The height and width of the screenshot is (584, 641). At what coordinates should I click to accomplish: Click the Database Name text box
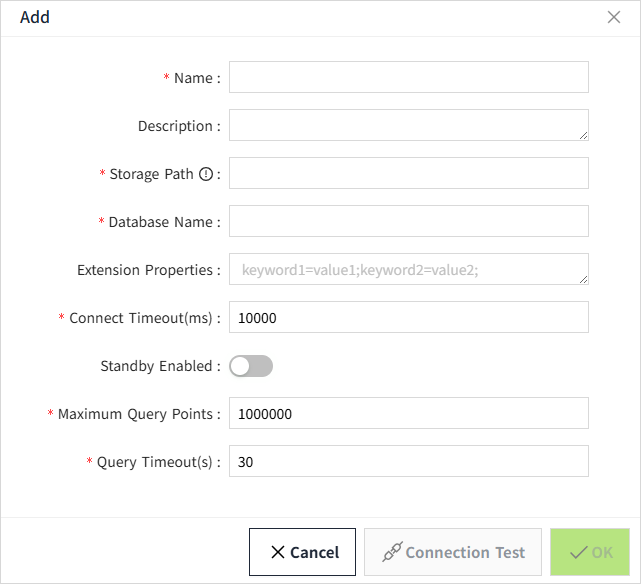(408, 221)
